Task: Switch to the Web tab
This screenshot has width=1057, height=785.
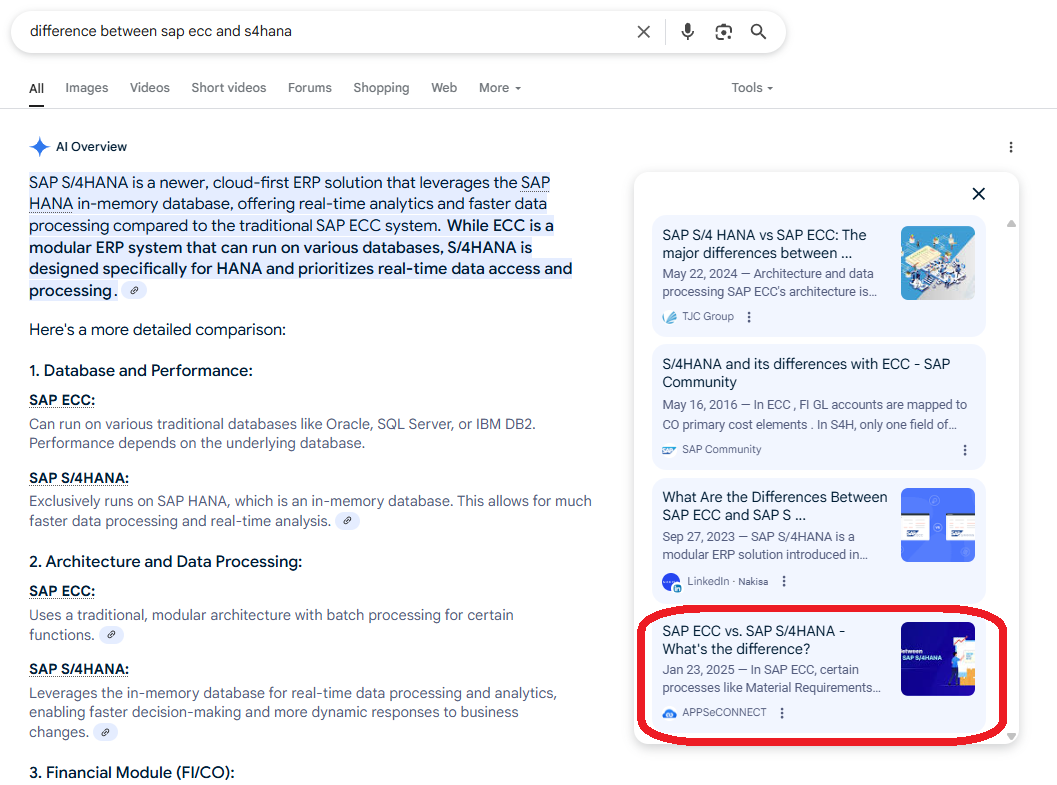Action: [444, 88]
